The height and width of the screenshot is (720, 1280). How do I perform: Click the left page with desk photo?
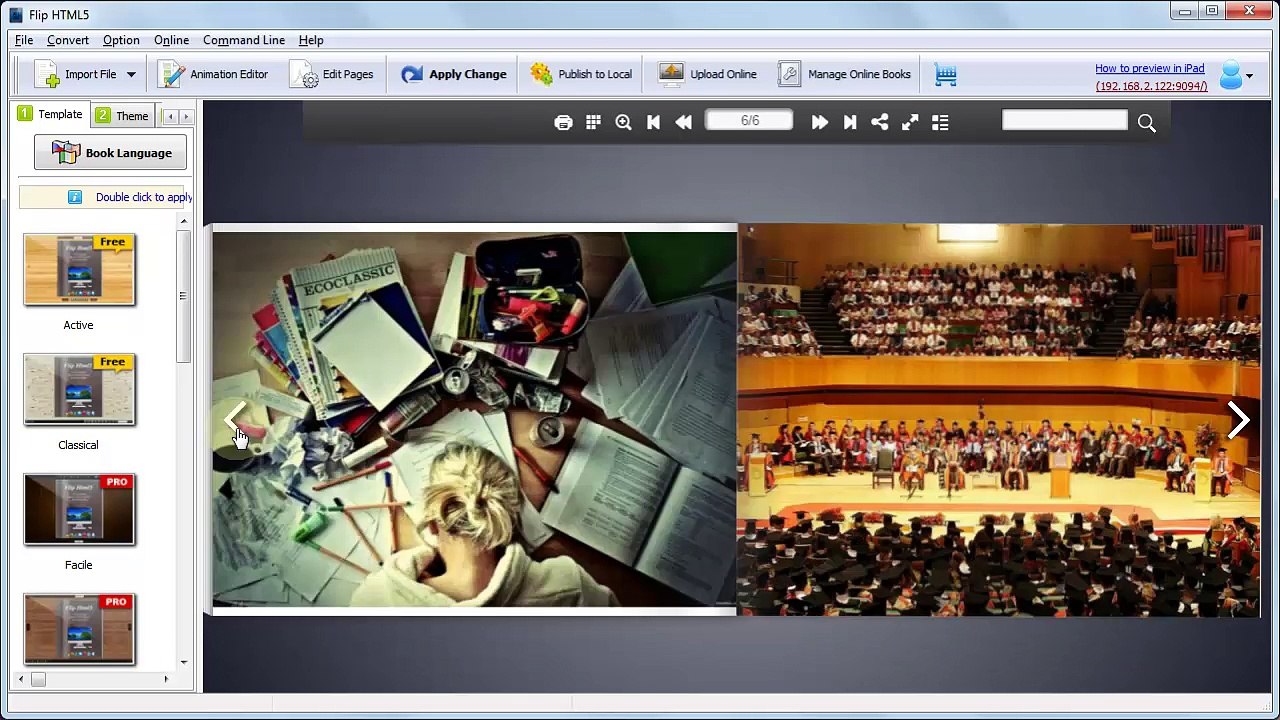coord(475,420)
